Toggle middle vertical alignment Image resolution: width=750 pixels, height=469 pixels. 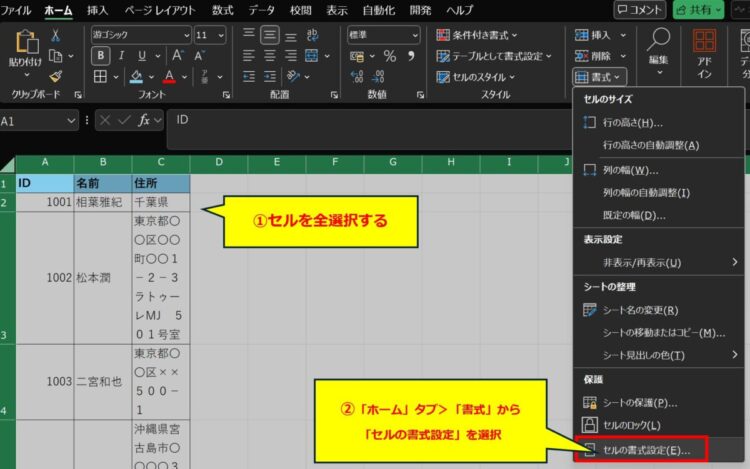click(270, 35)
